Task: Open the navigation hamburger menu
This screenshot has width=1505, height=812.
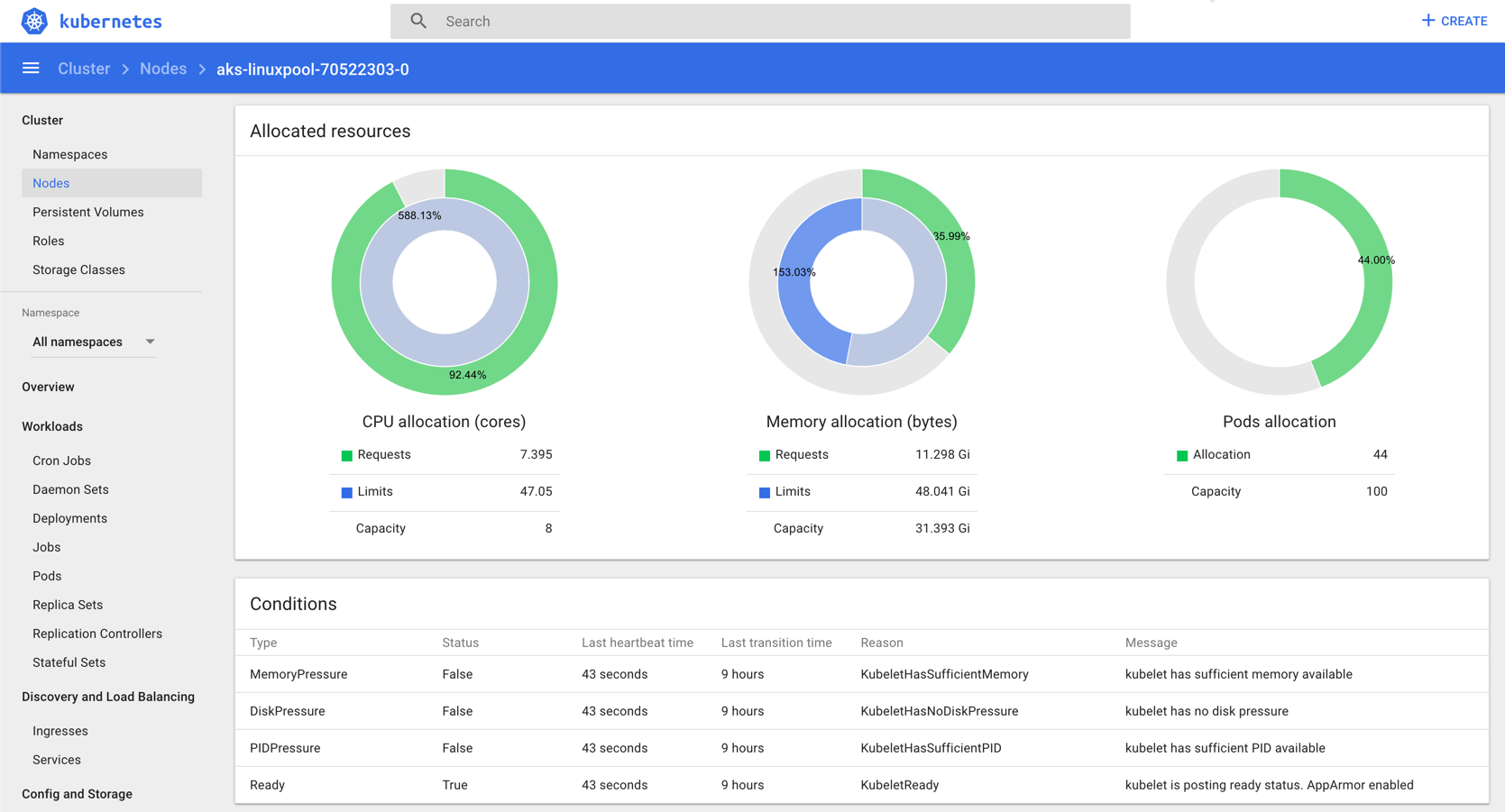Action: click(x=31, y=68)
